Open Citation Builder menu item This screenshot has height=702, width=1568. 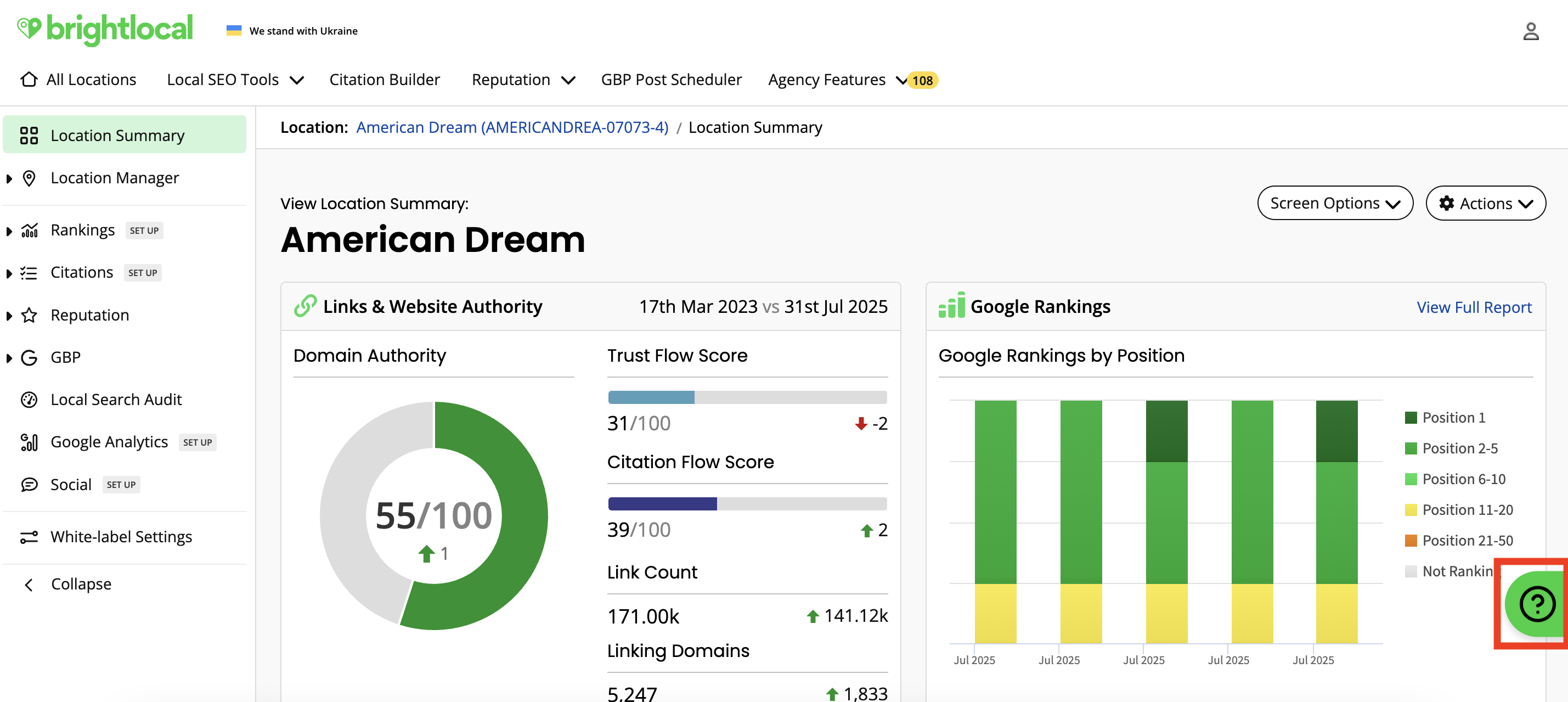(x=384, y=80)
